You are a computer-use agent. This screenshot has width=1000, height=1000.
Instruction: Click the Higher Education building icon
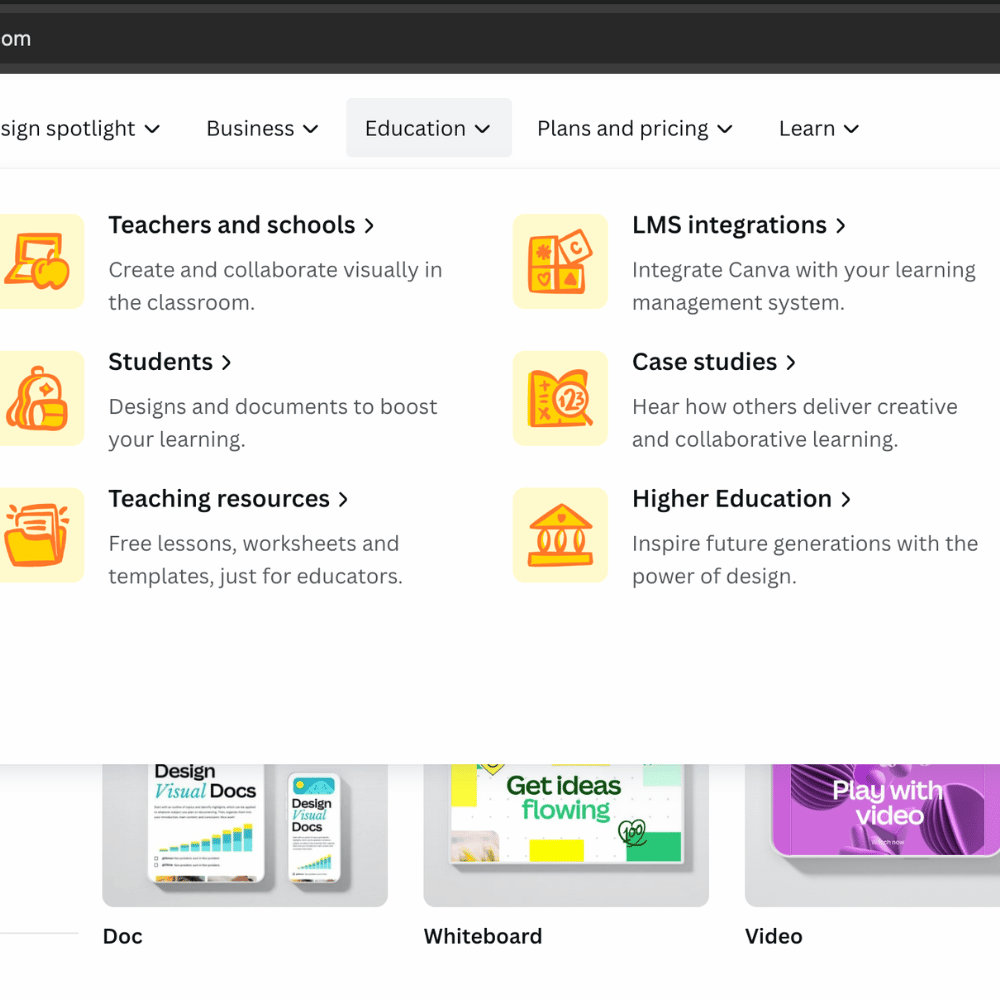560,535
